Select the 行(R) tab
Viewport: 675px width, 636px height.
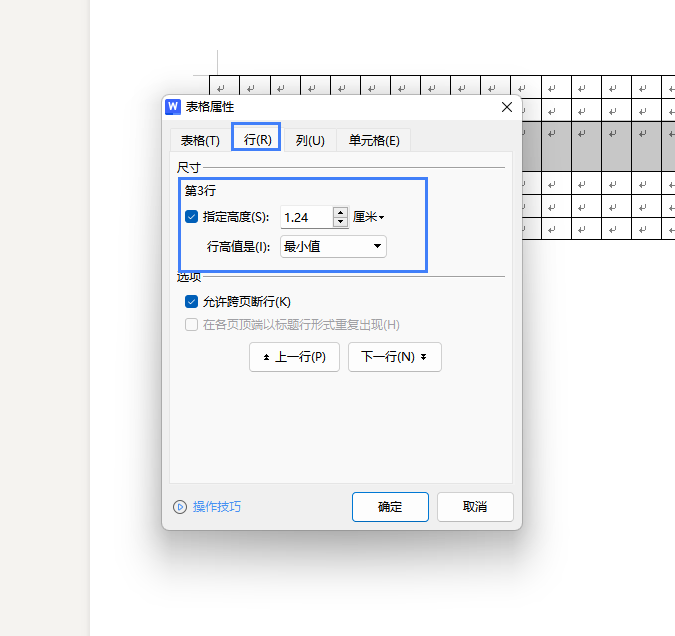tap(257, 140)
